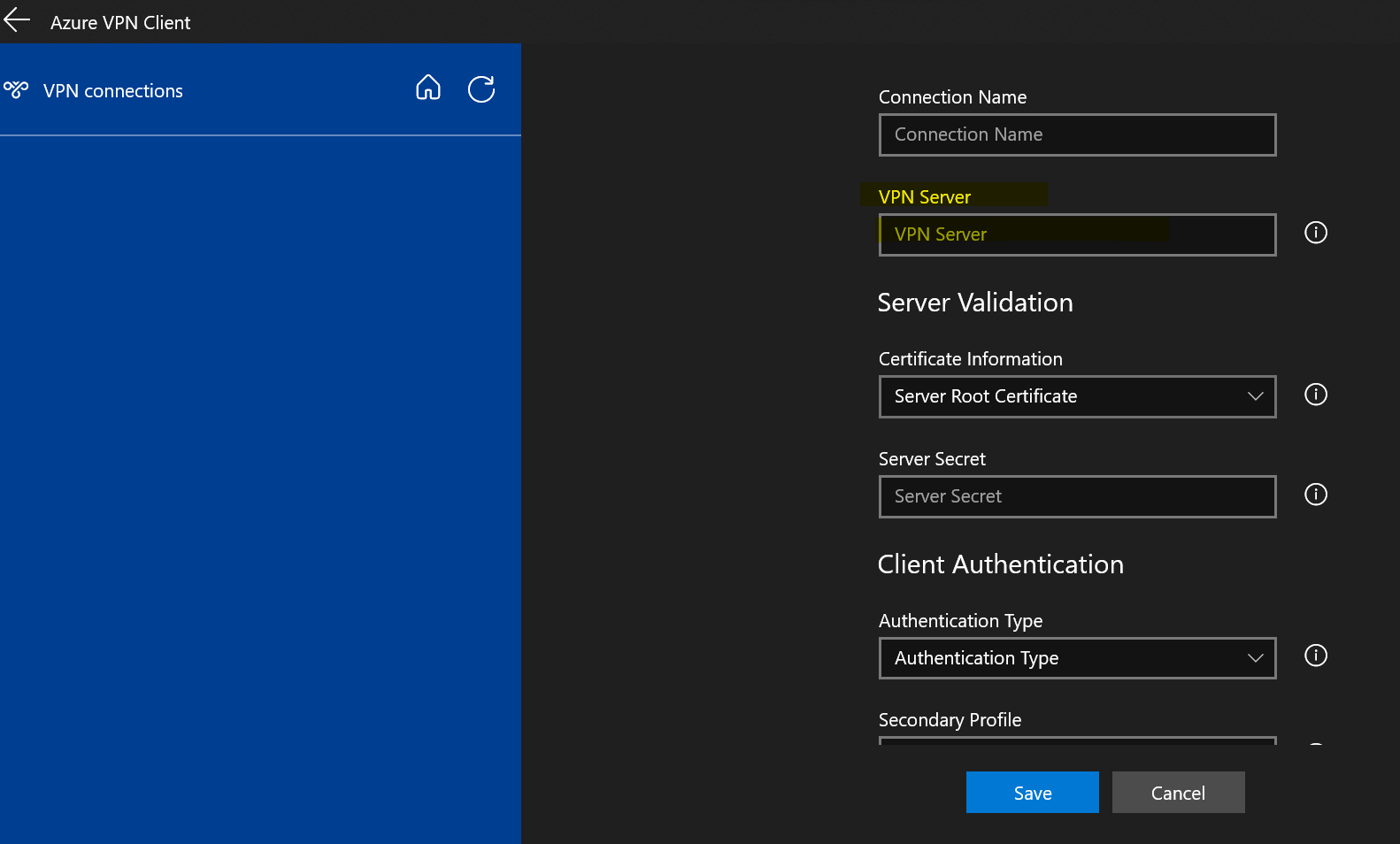Refresh the VPN connections list

tap(481, 88)
